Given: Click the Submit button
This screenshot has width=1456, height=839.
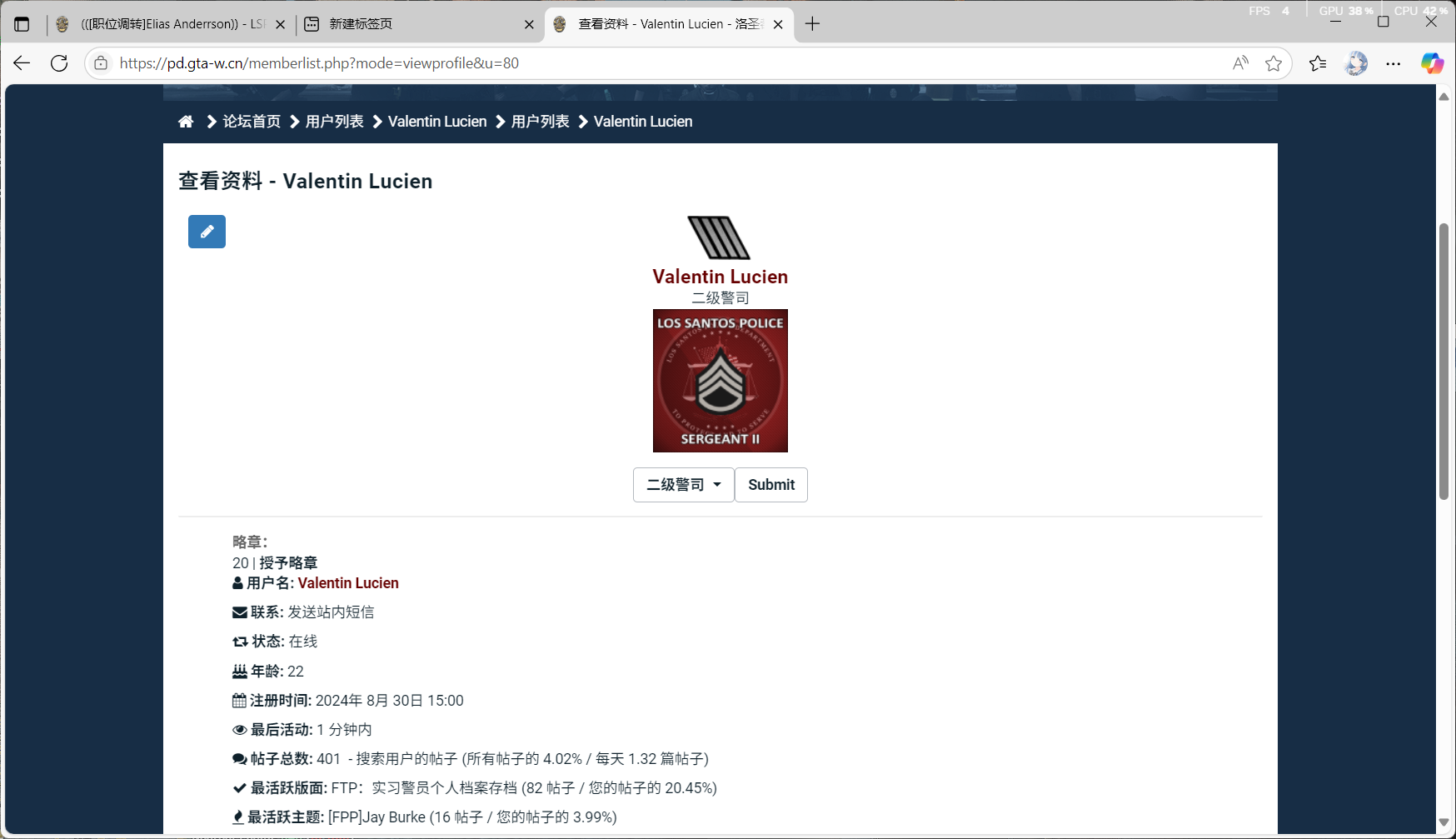Looking at the screenshot, I should 771,485.
